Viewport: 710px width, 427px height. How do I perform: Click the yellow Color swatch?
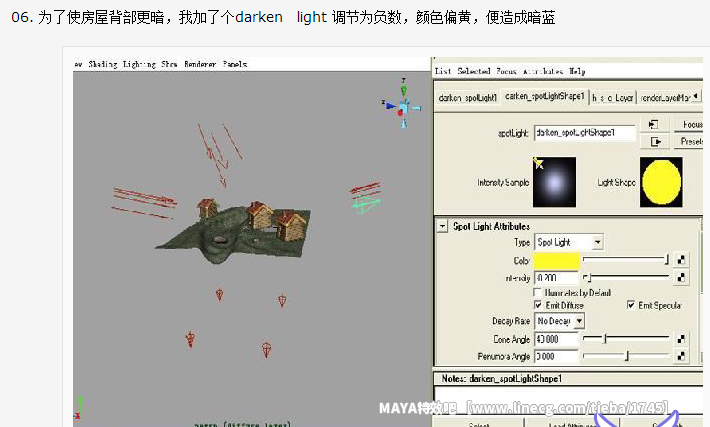tap(557, 260)
